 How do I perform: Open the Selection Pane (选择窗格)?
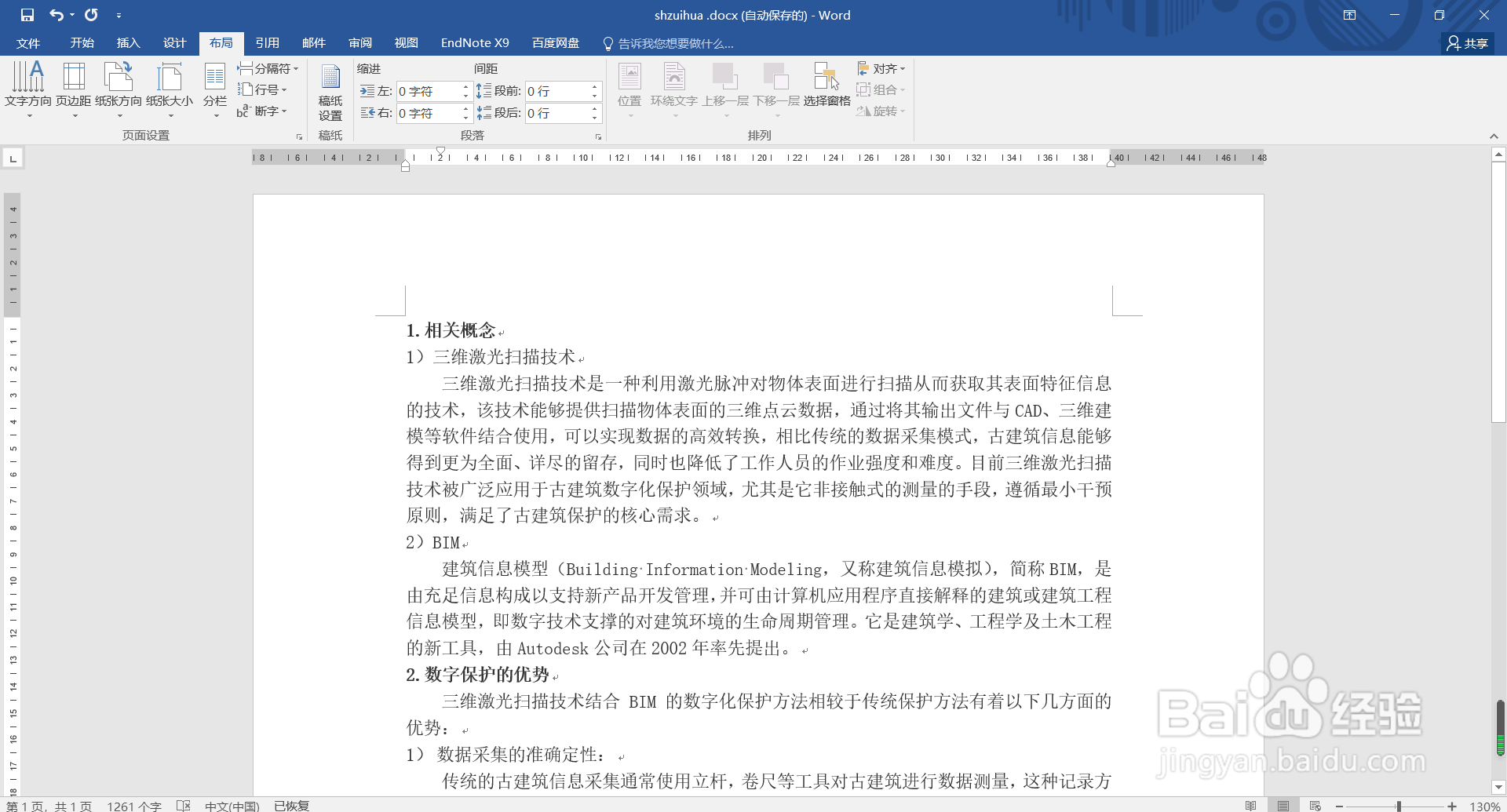[826, 85]
